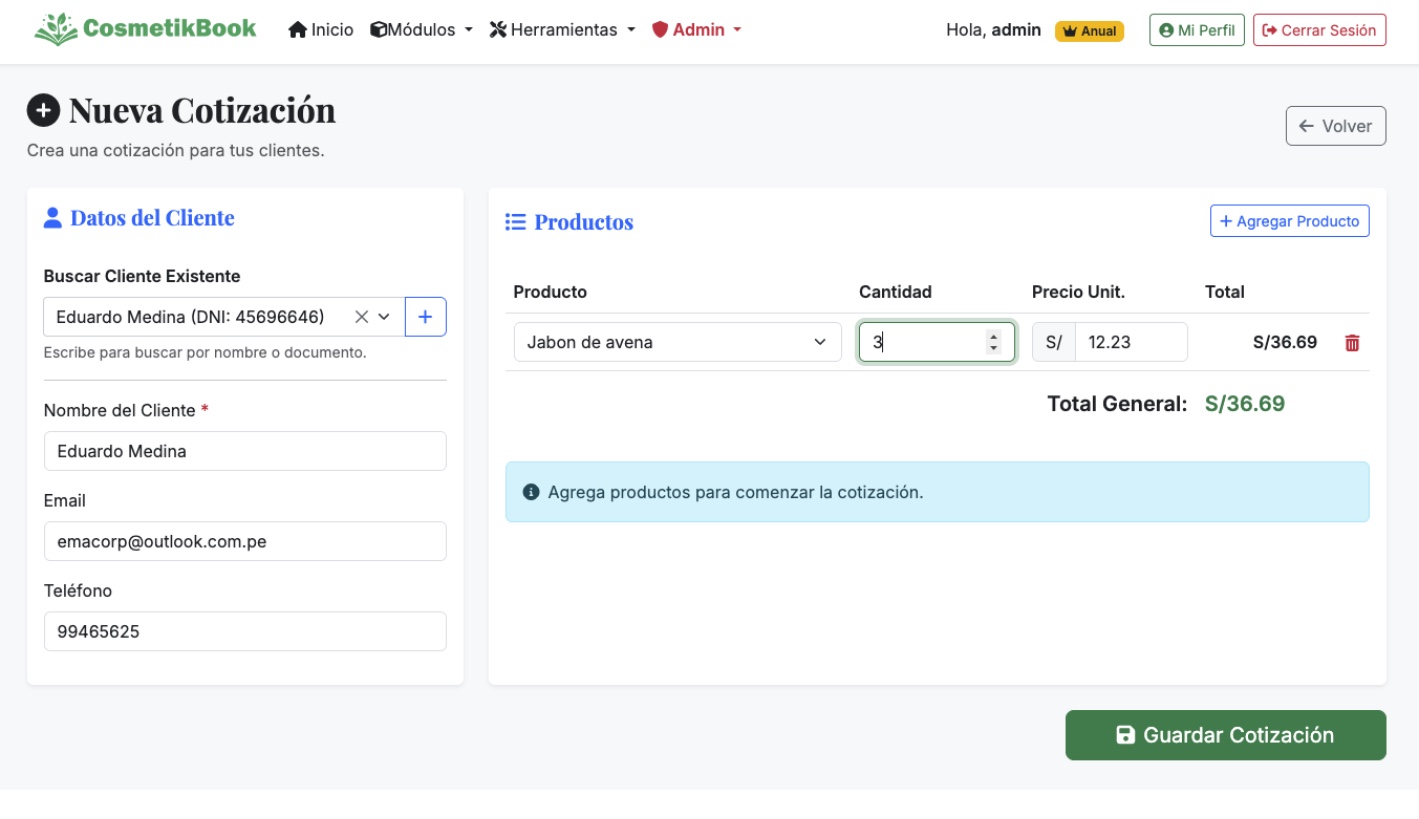Click the list icon beside Productos
The height and width of the screenshot is (819, 1419).
tap(516, 222)
